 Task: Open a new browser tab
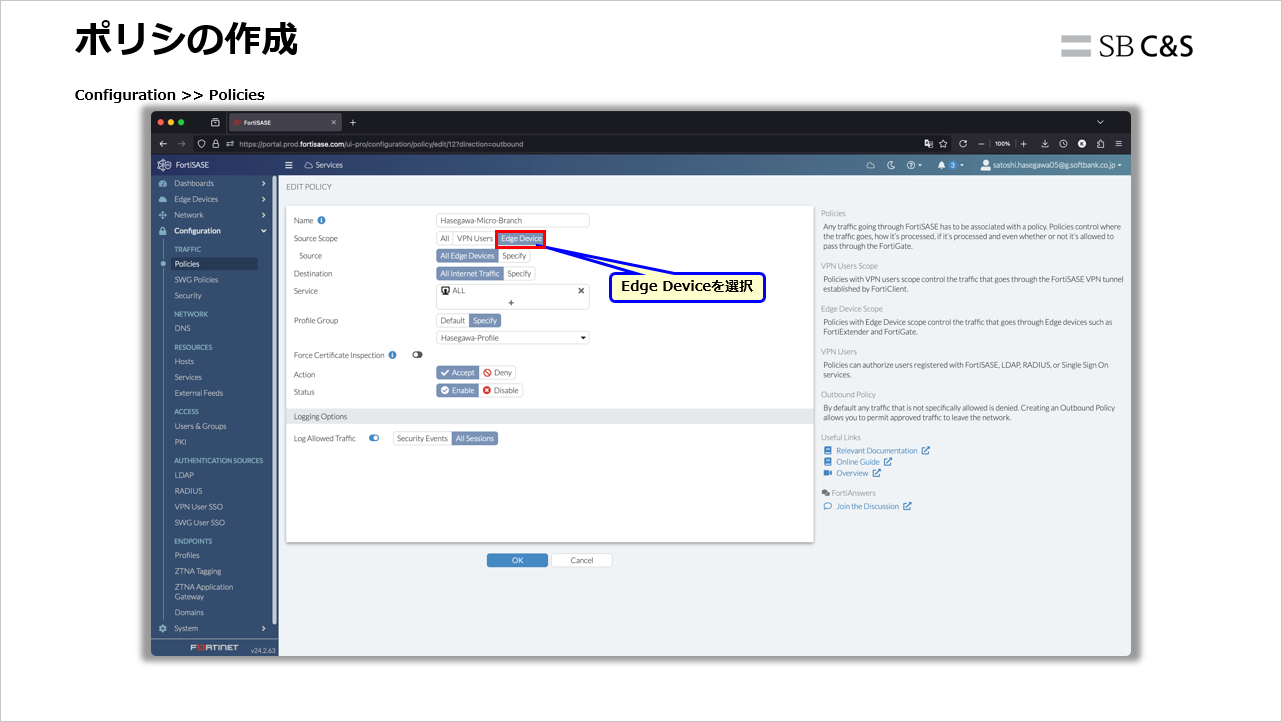click(353, 122)
